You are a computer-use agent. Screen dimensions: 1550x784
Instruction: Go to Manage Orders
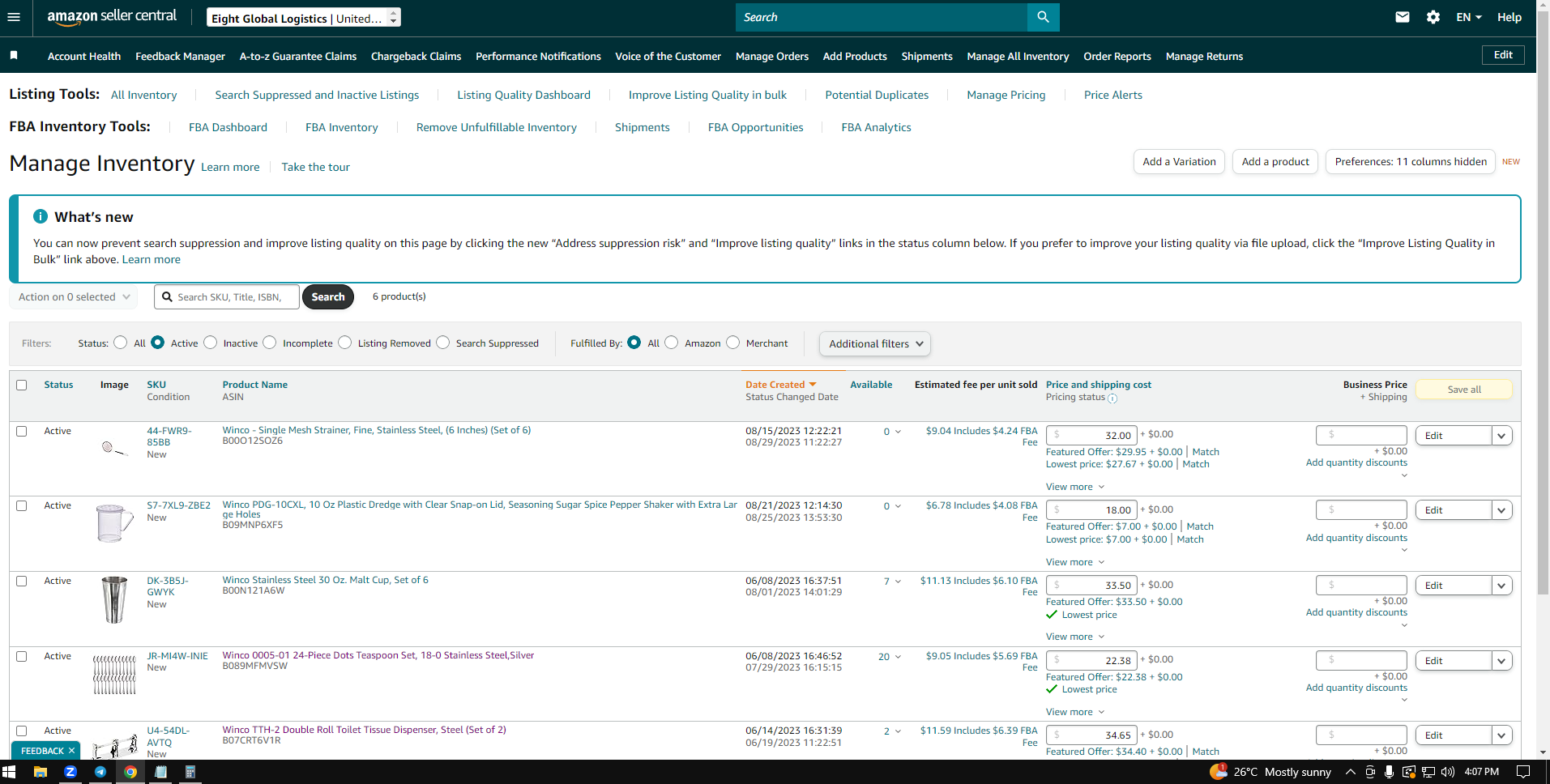tap(772, 56)
